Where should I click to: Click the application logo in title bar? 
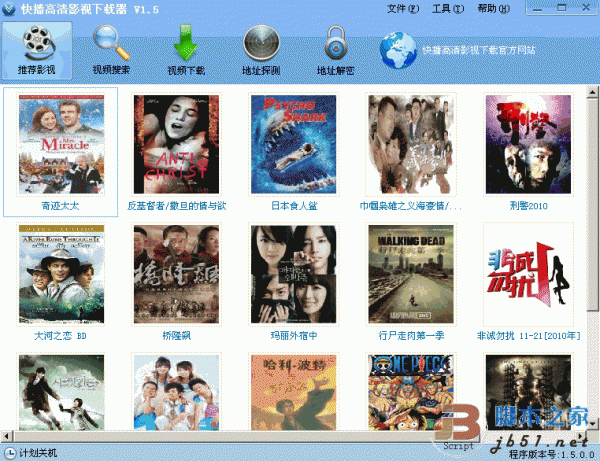tap(8, 9)
